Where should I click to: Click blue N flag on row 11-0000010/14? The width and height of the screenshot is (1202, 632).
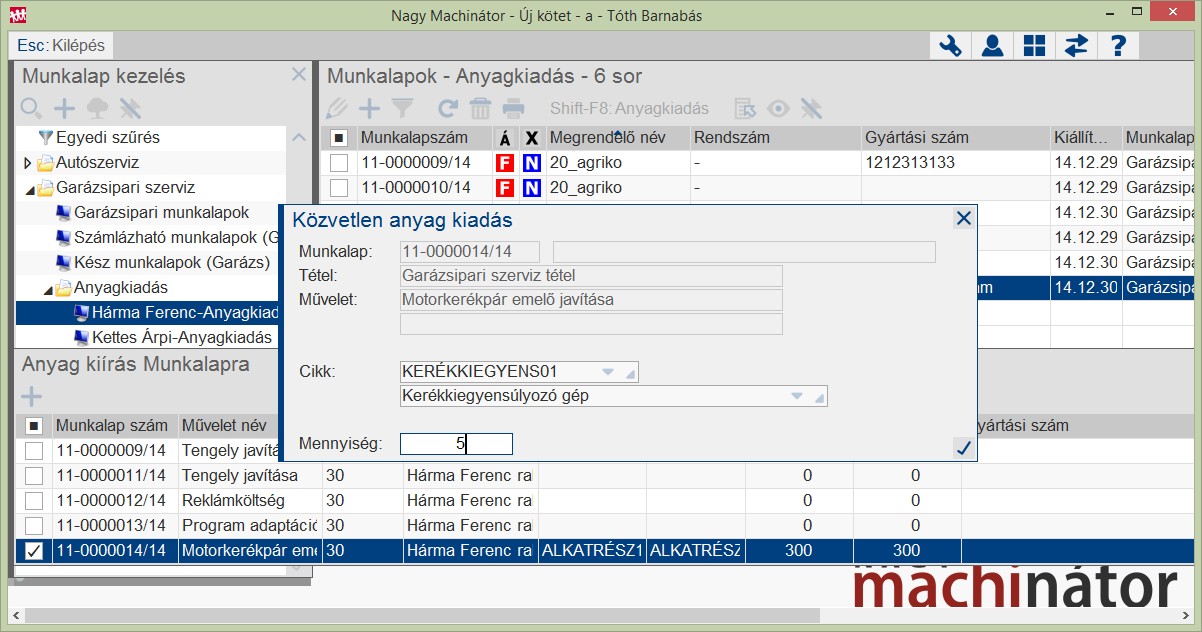click(x=531, y=188)
